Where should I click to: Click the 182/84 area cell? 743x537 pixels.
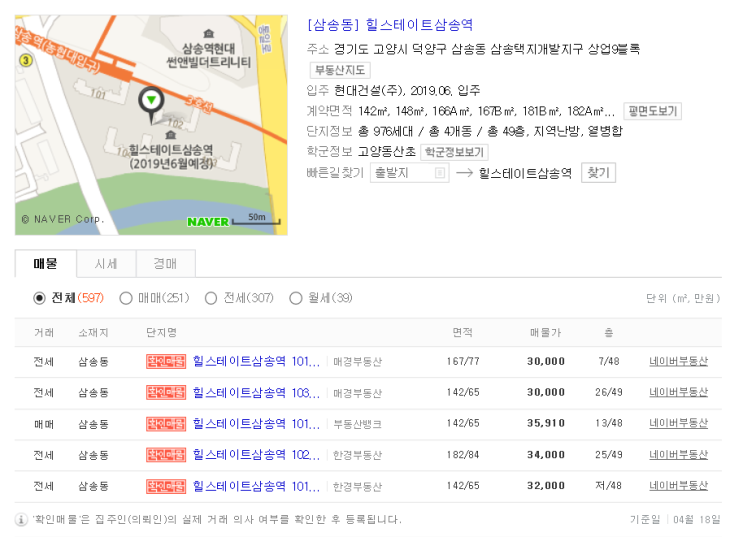(463, 455)
